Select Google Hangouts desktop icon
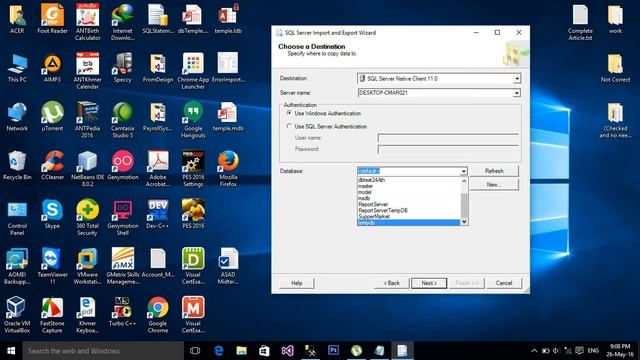Screen dimensions: 640x360 click(193, 120)
